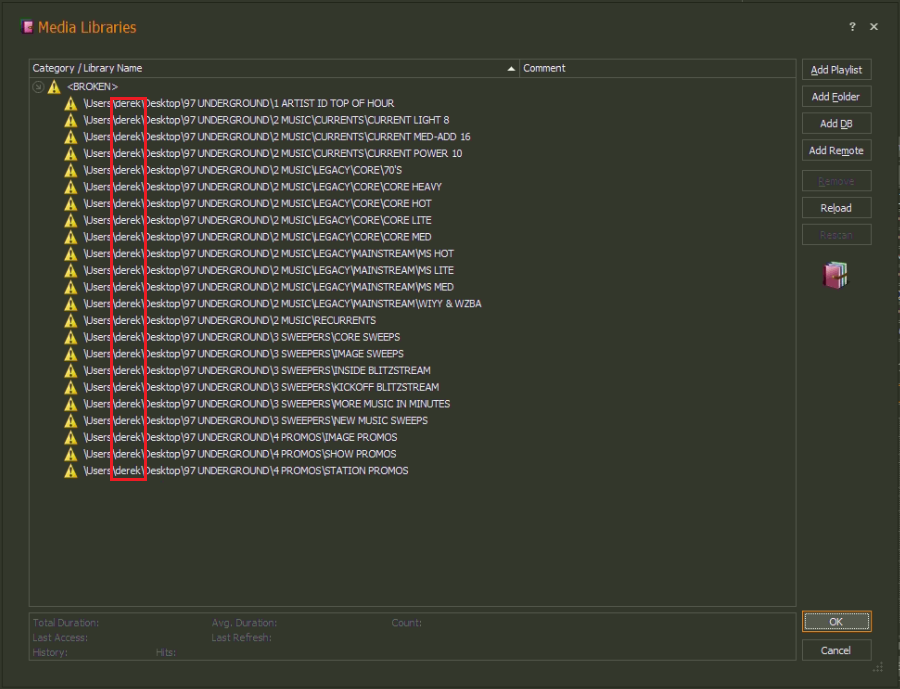Click warning icon for STATION PROMOS row
900x689 pixels.
(x=71, y=470)
